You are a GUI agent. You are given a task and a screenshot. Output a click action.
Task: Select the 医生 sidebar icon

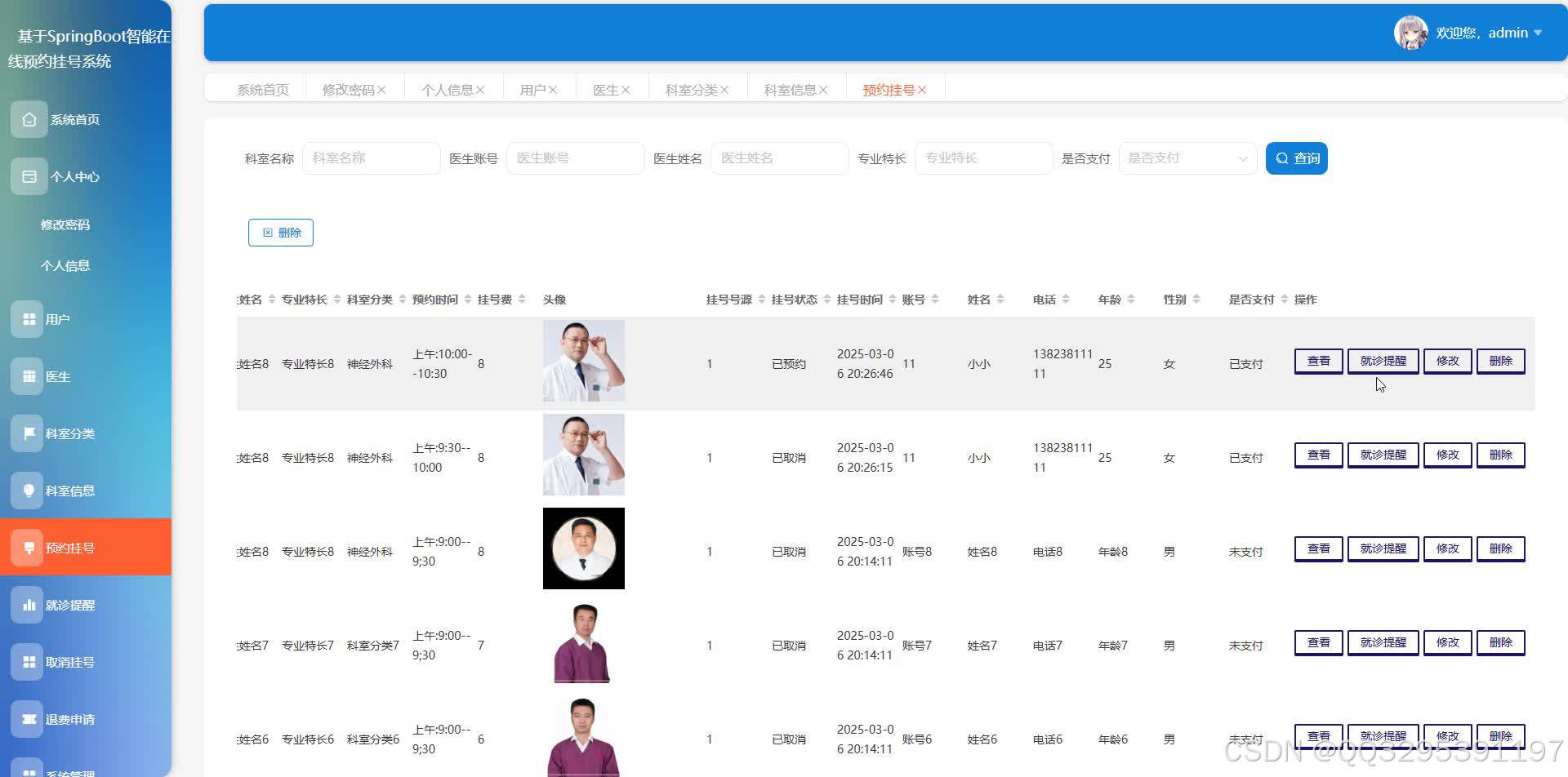tap(29, 376)
